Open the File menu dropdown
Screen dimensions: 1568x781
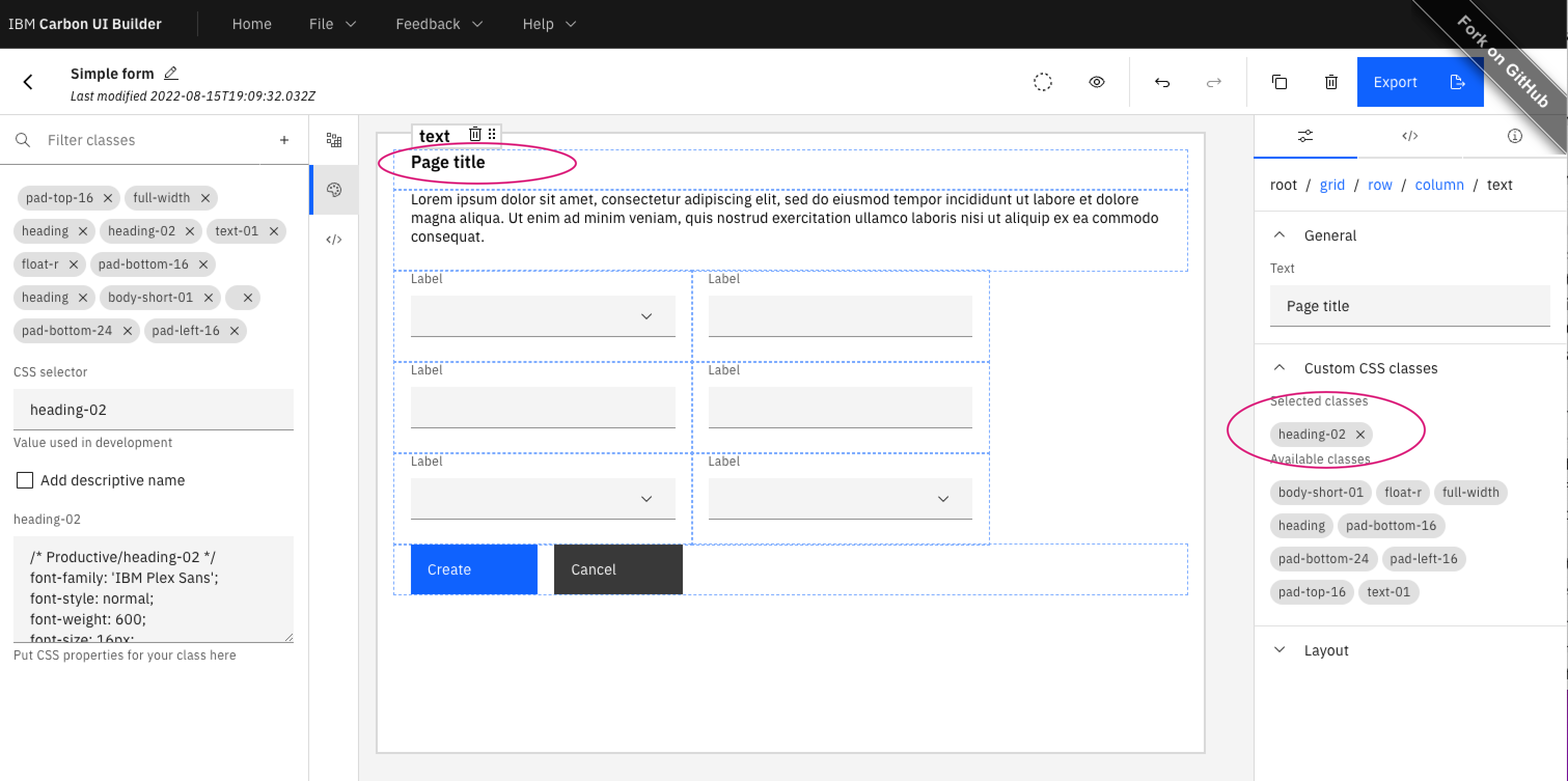pyautogui.click(x=332, y=24)
